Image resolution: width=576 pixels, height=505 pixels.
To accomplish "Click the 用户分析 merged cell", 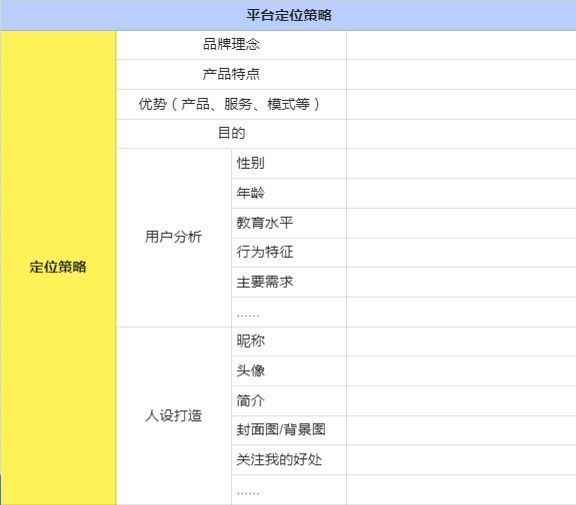I will click(174, 238).
